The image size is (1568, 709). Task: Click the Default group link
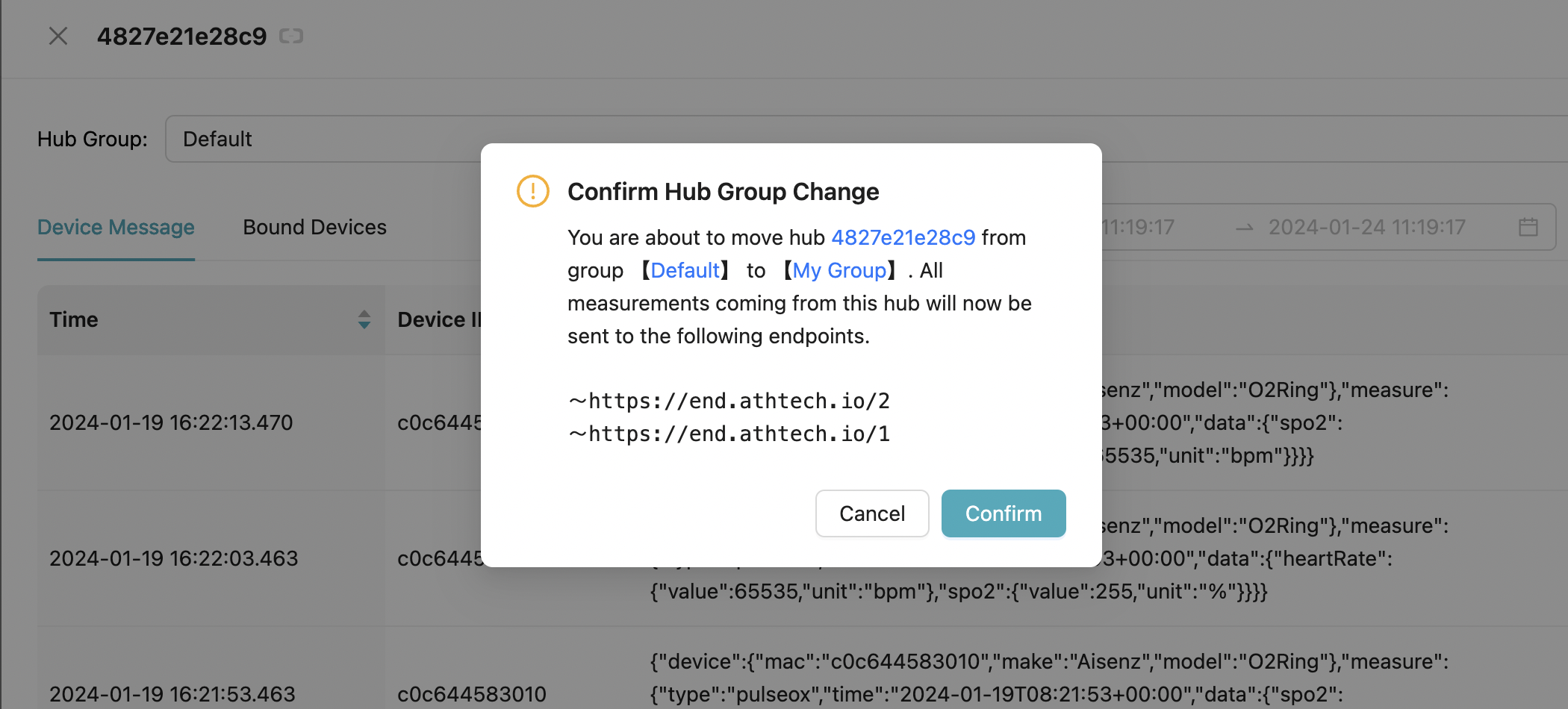[685, 270]
